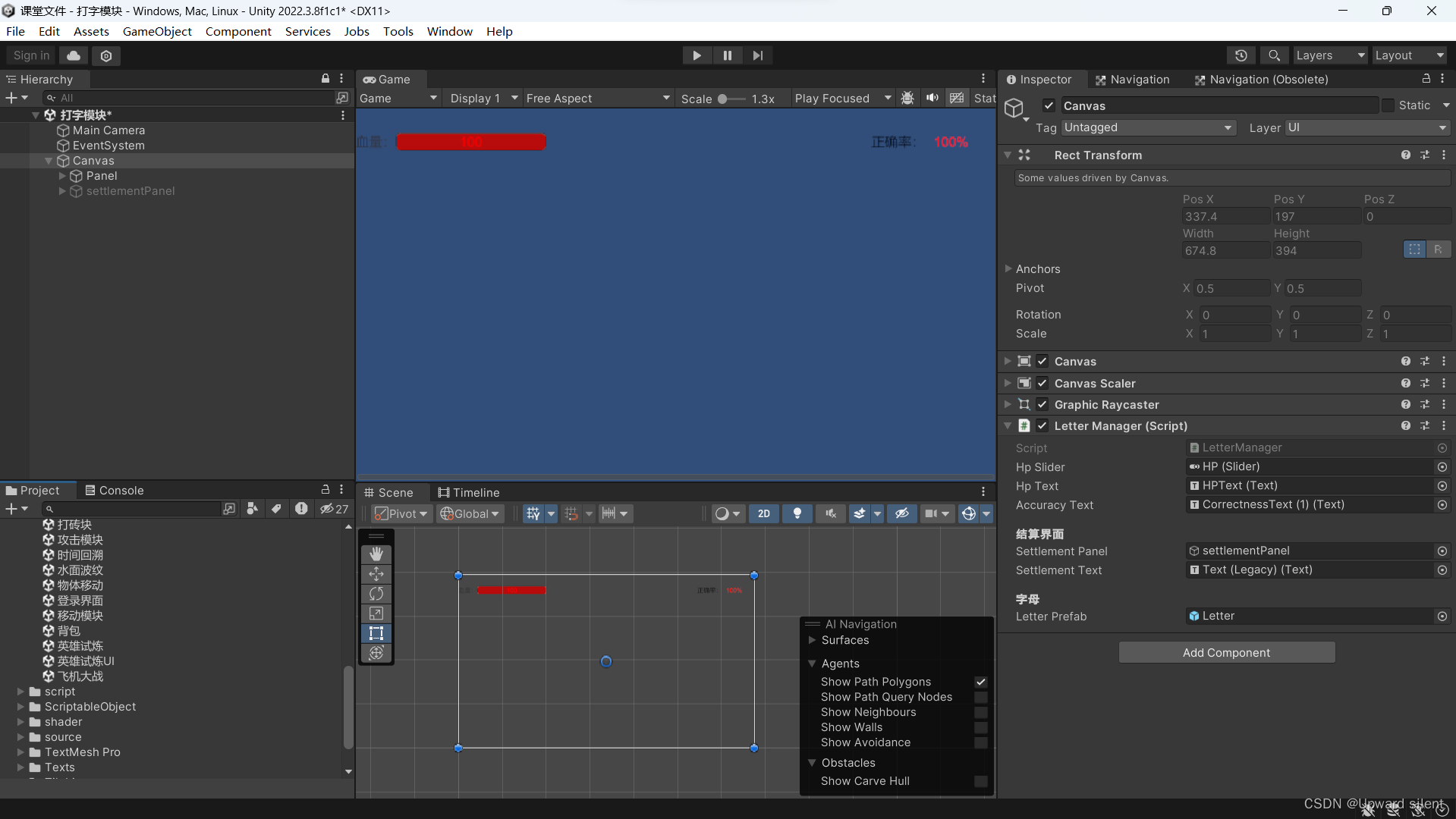Uncheck the Graphic Raycaster component toggle
Image resolution: width=1456 pixels, height=819 pixels.
click(x=1041, y=404)
